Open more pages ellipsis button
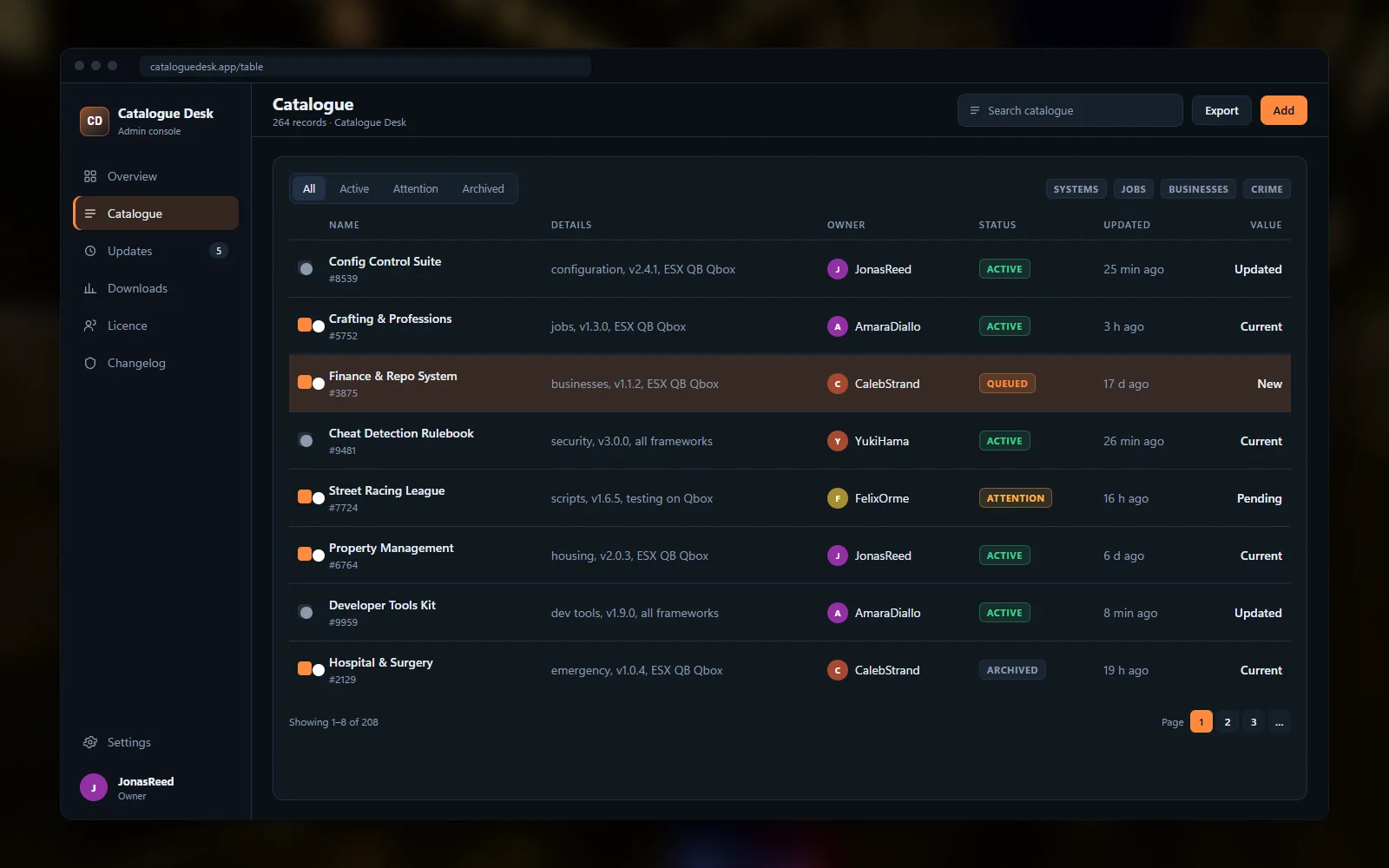This screenshot has width=1389, height=868. coord(1280,721)
